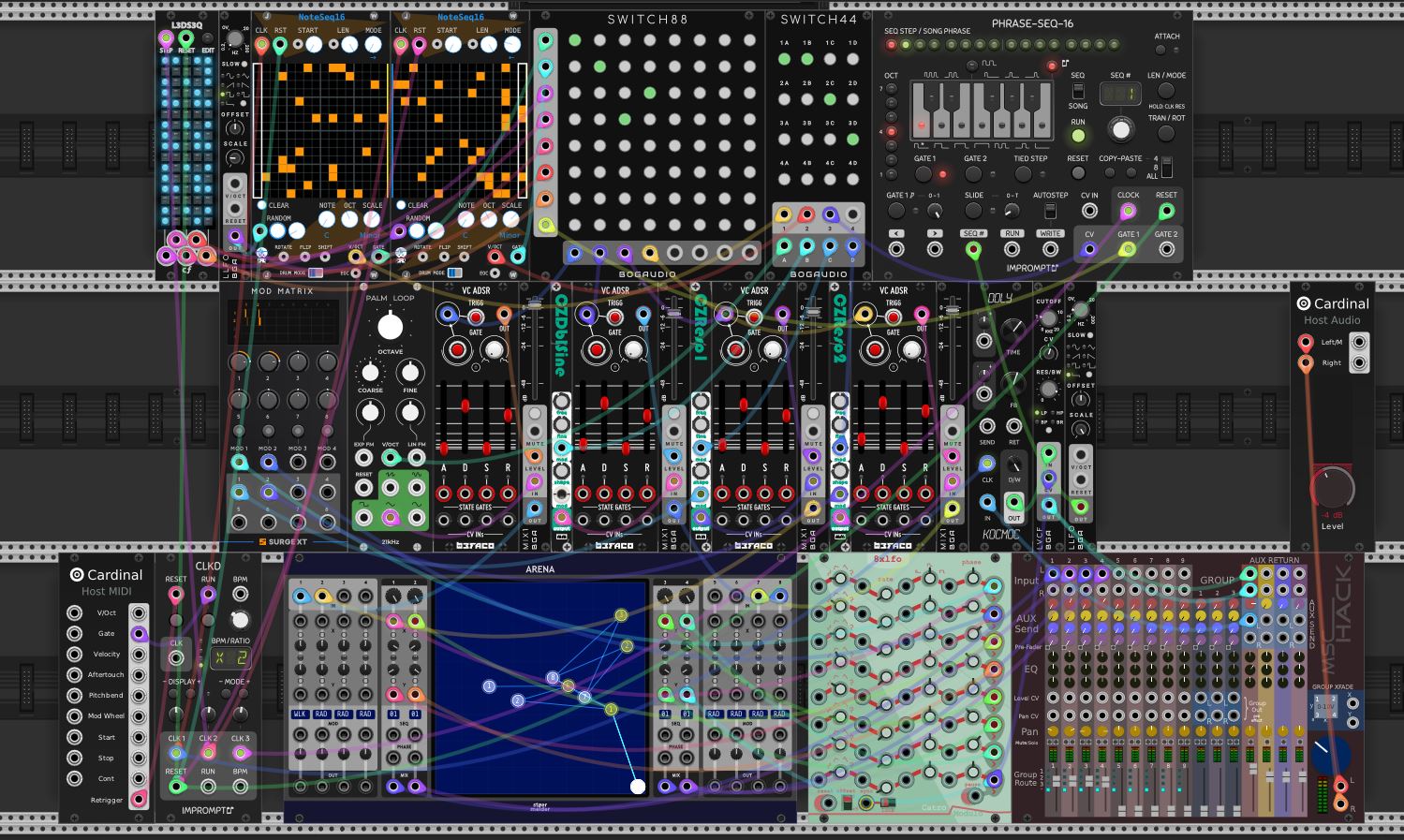Click the Palm Loop RESET jack

click(363, 488)
